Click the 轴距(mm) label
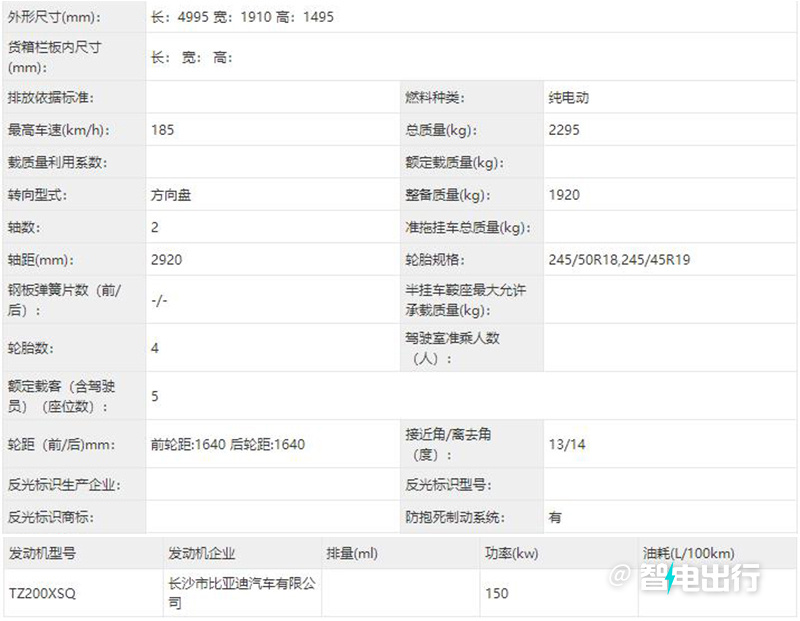The image size is (800, 621). pos(40,259)
